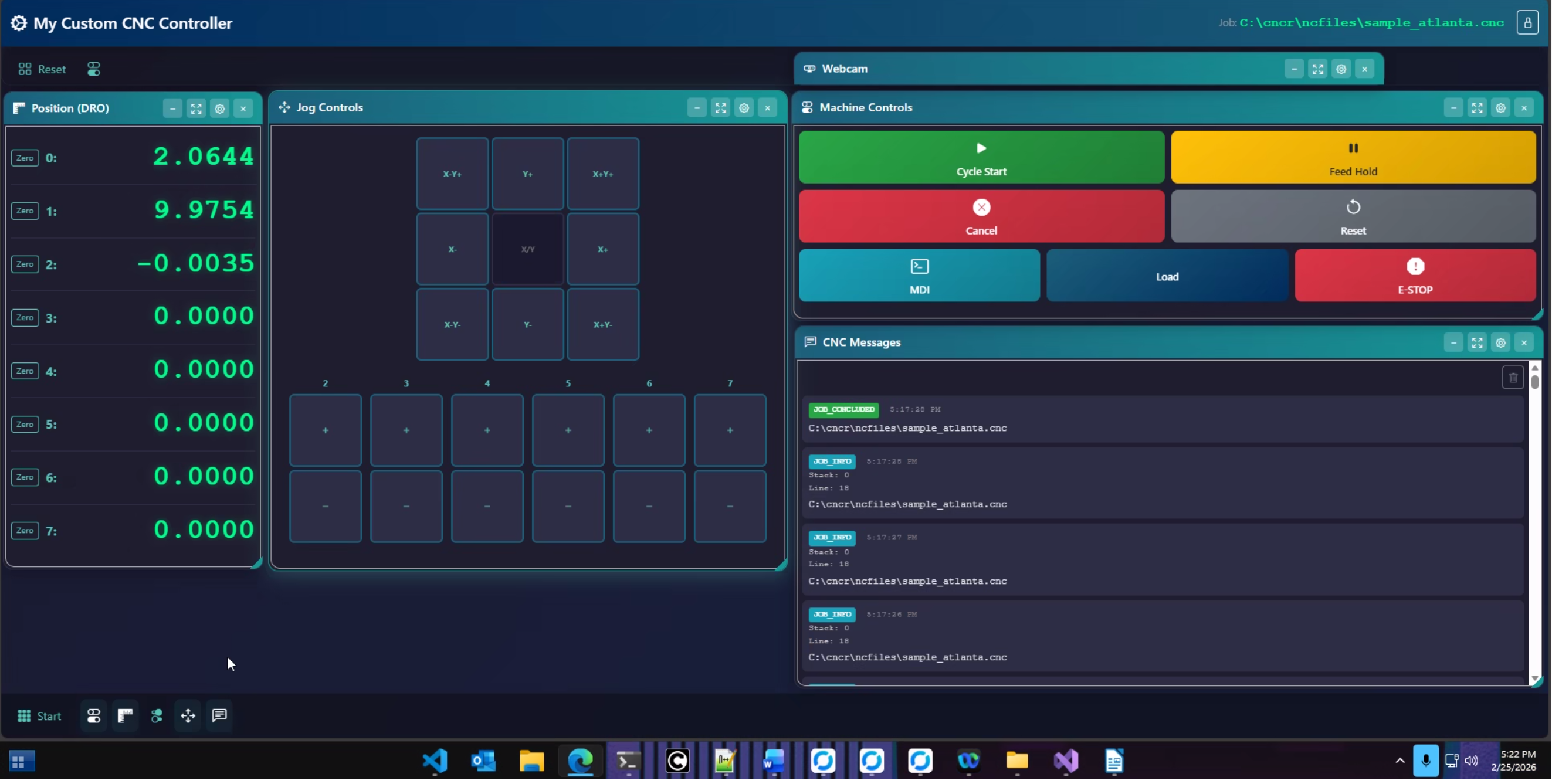Viewport: 1552px width, 784px height.
Task: Click the layout toggle icon next to Reset
Action: tap(93, 69)
